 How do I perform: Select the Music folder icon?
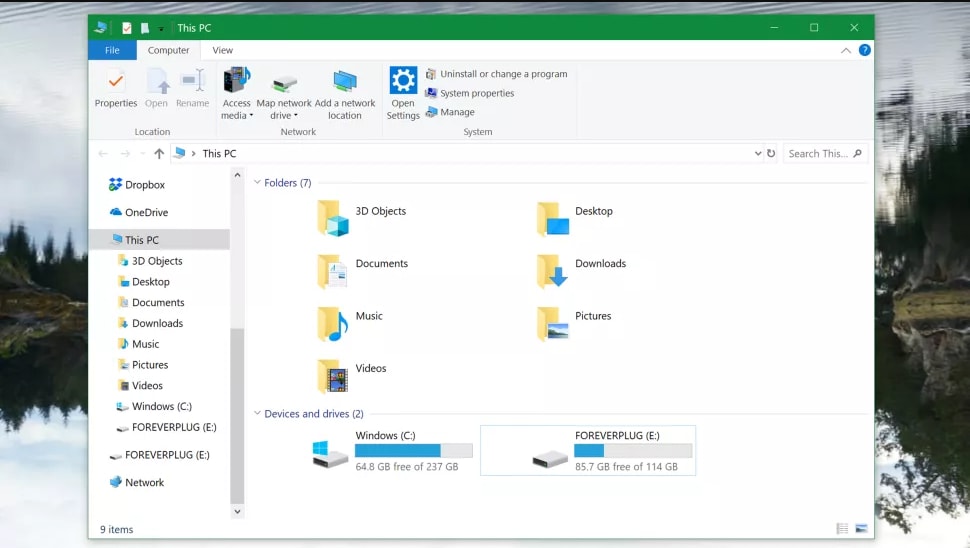coord(333,323)
